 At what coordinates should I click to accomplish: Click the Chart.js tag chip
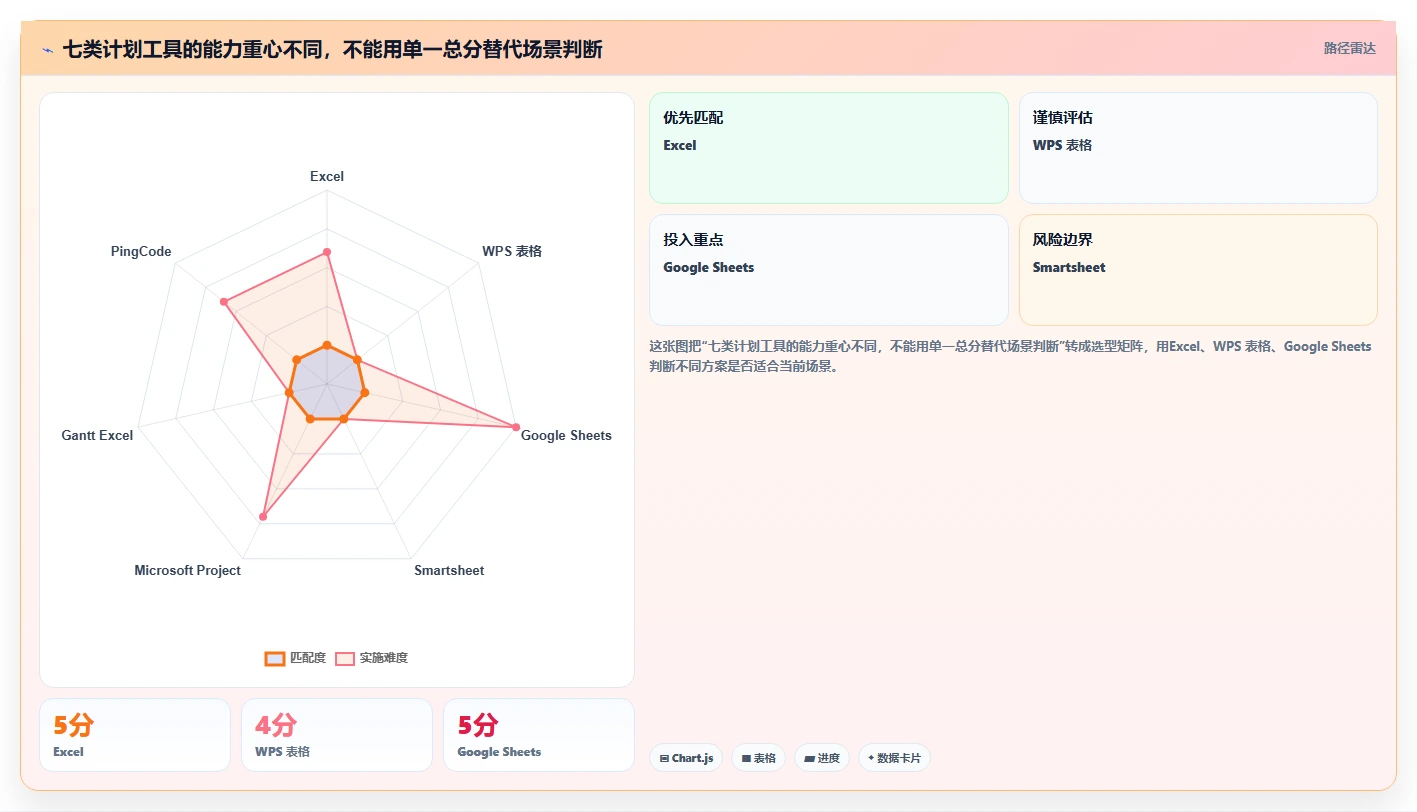686,758
